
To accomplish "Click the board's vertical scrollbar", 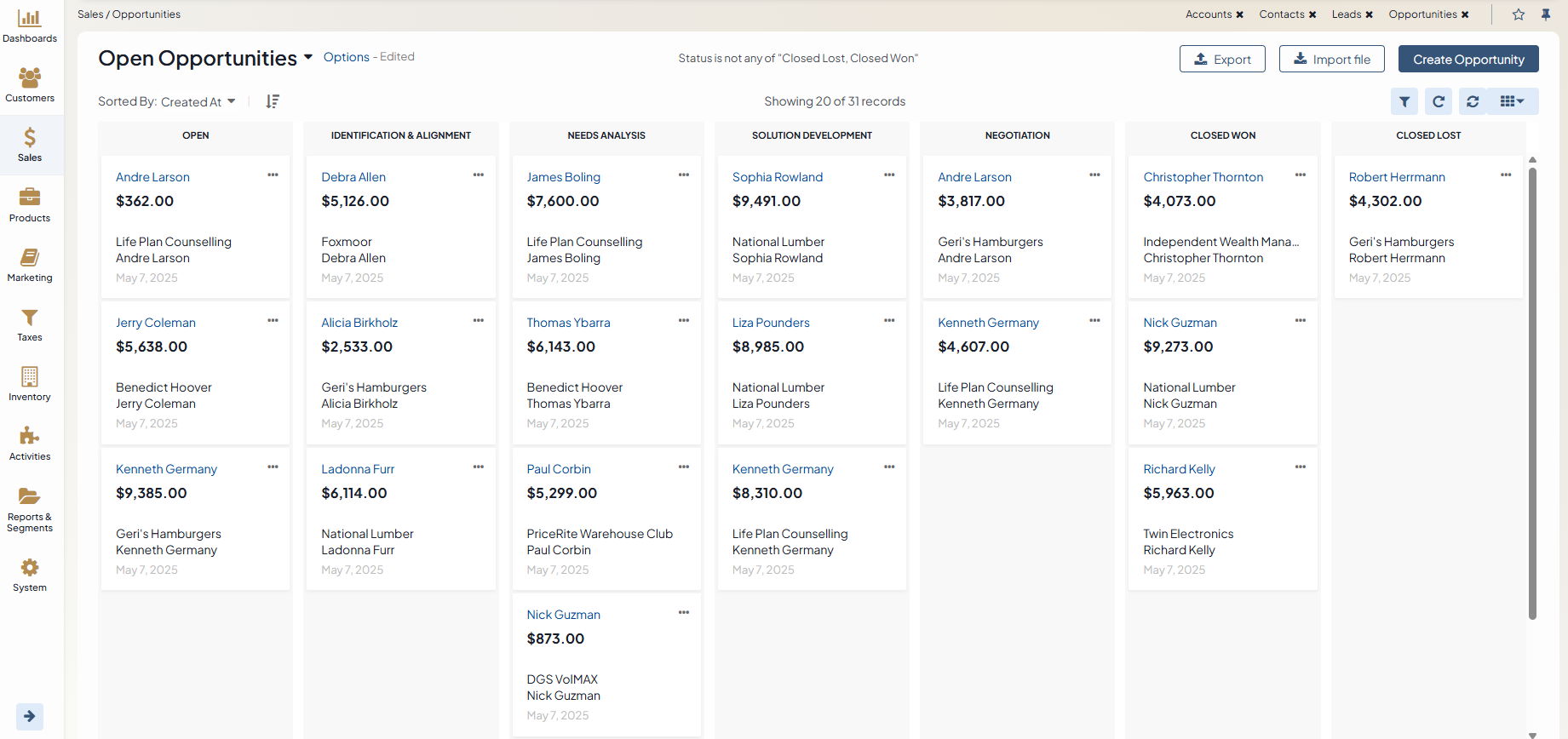I will [1532, 392].
